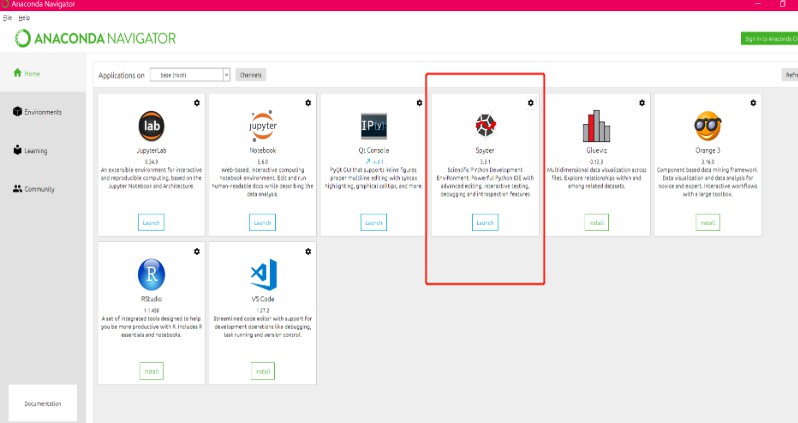Click the VS Code title text
The width and height of the screenshot is (798, 423).
[263, 299]
